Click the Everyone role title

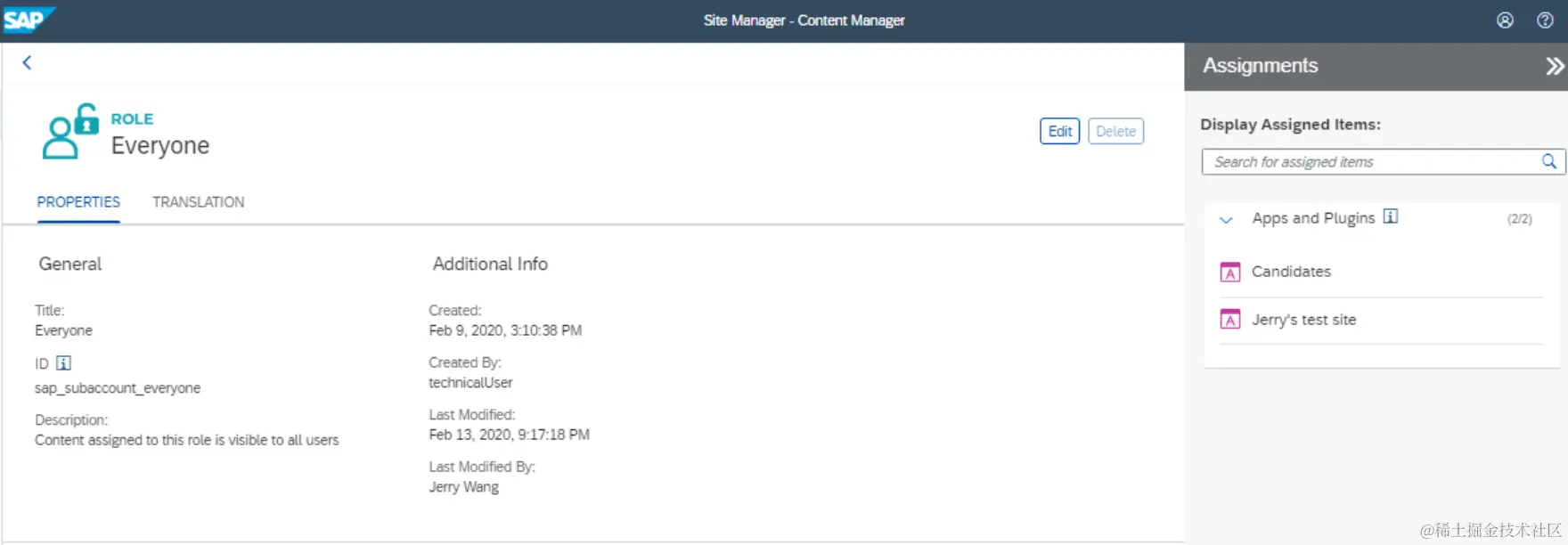click(x=160, y=145)
